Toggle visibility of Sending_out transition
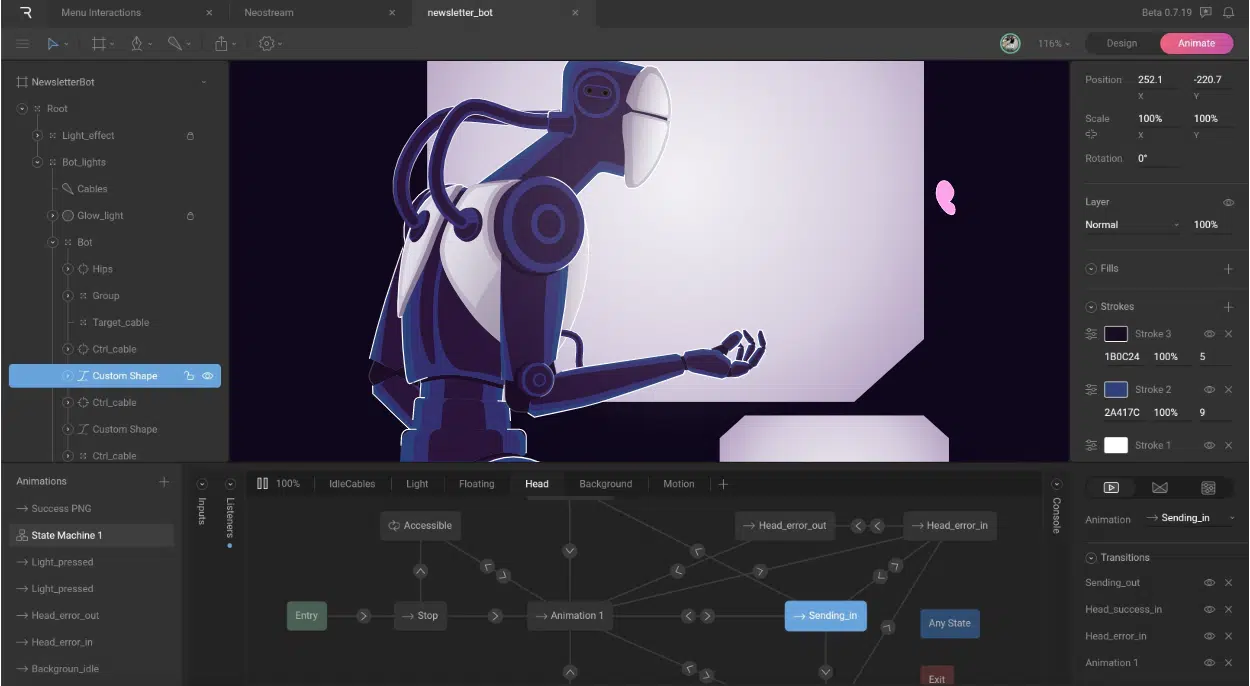 [x=1209, y=583]
